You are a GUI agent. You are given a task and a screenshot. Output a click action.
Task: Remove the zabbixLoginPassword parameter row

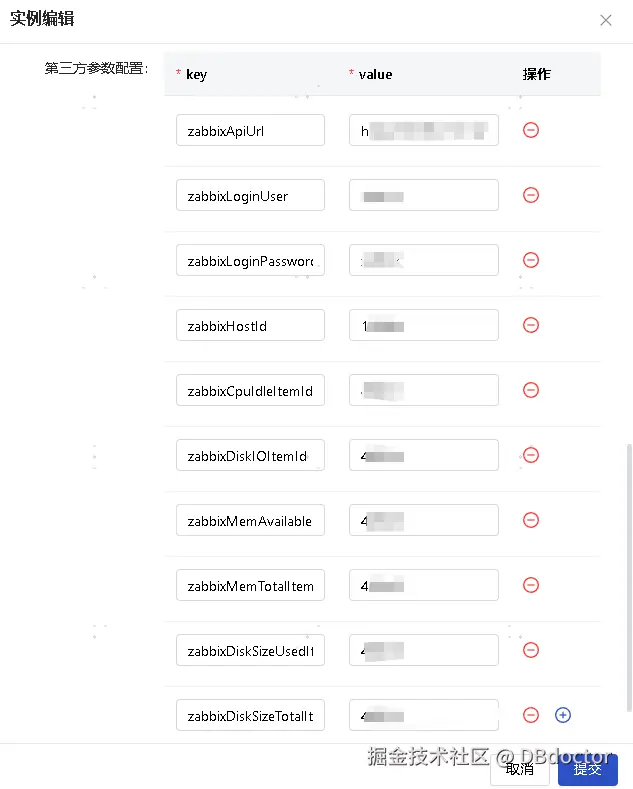coord(531,260)
